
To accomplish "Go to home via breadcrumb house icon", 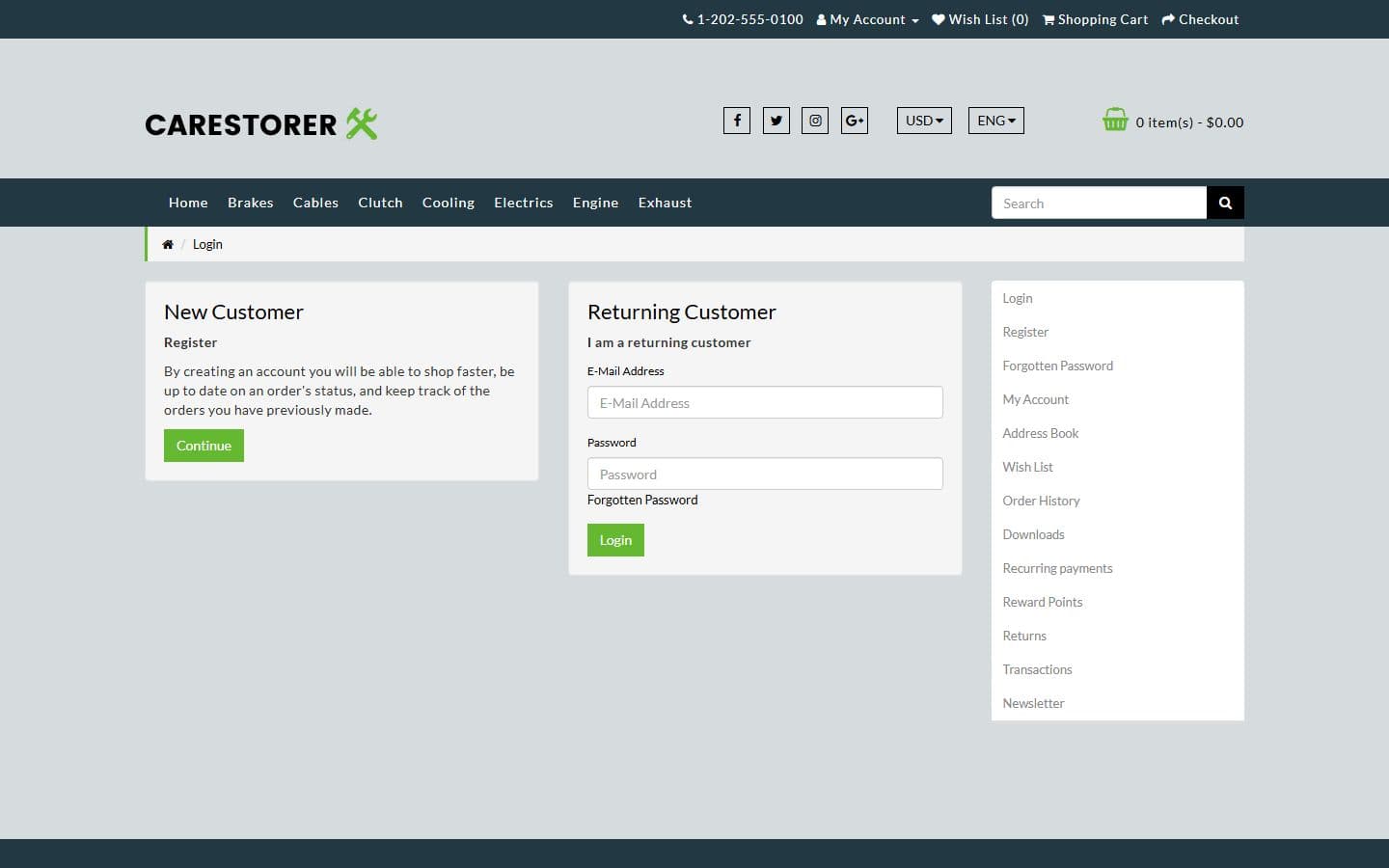I will point(168,244).
